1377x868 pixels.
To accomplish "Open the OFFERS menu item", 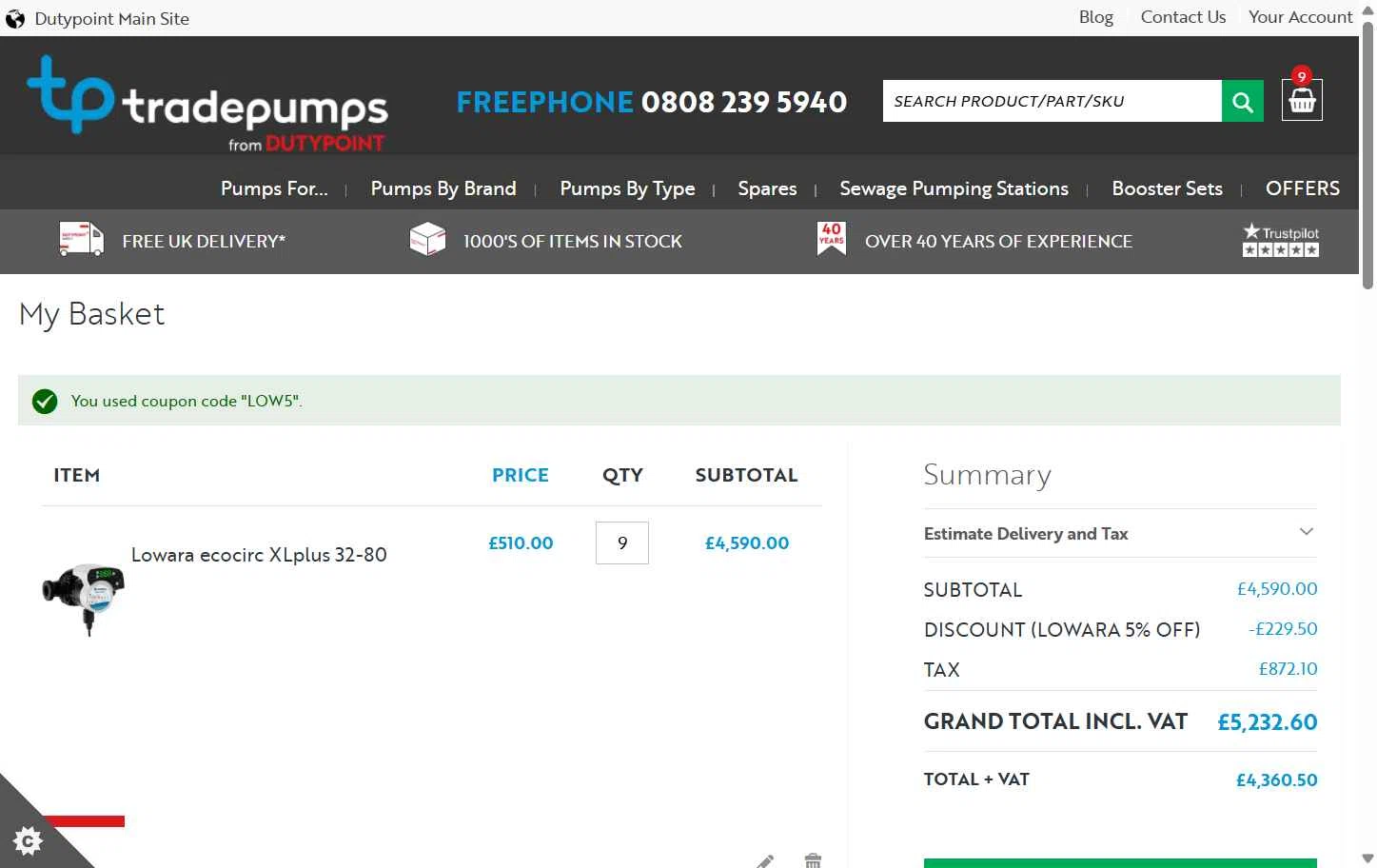I will click(x=1302, y=188).
